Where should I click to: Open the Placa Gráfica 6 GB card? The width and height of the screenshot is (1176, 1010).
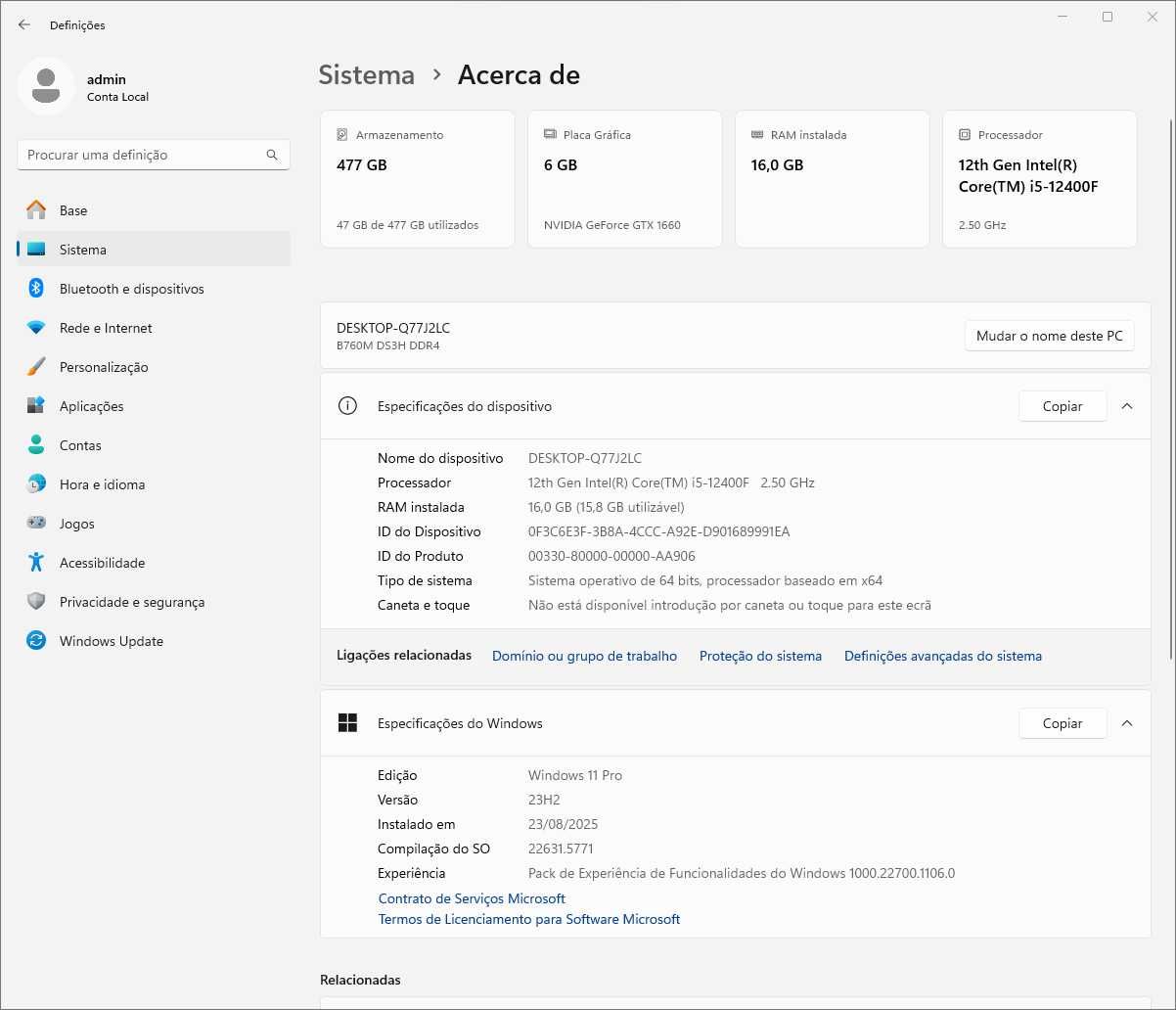pos(625,179)
